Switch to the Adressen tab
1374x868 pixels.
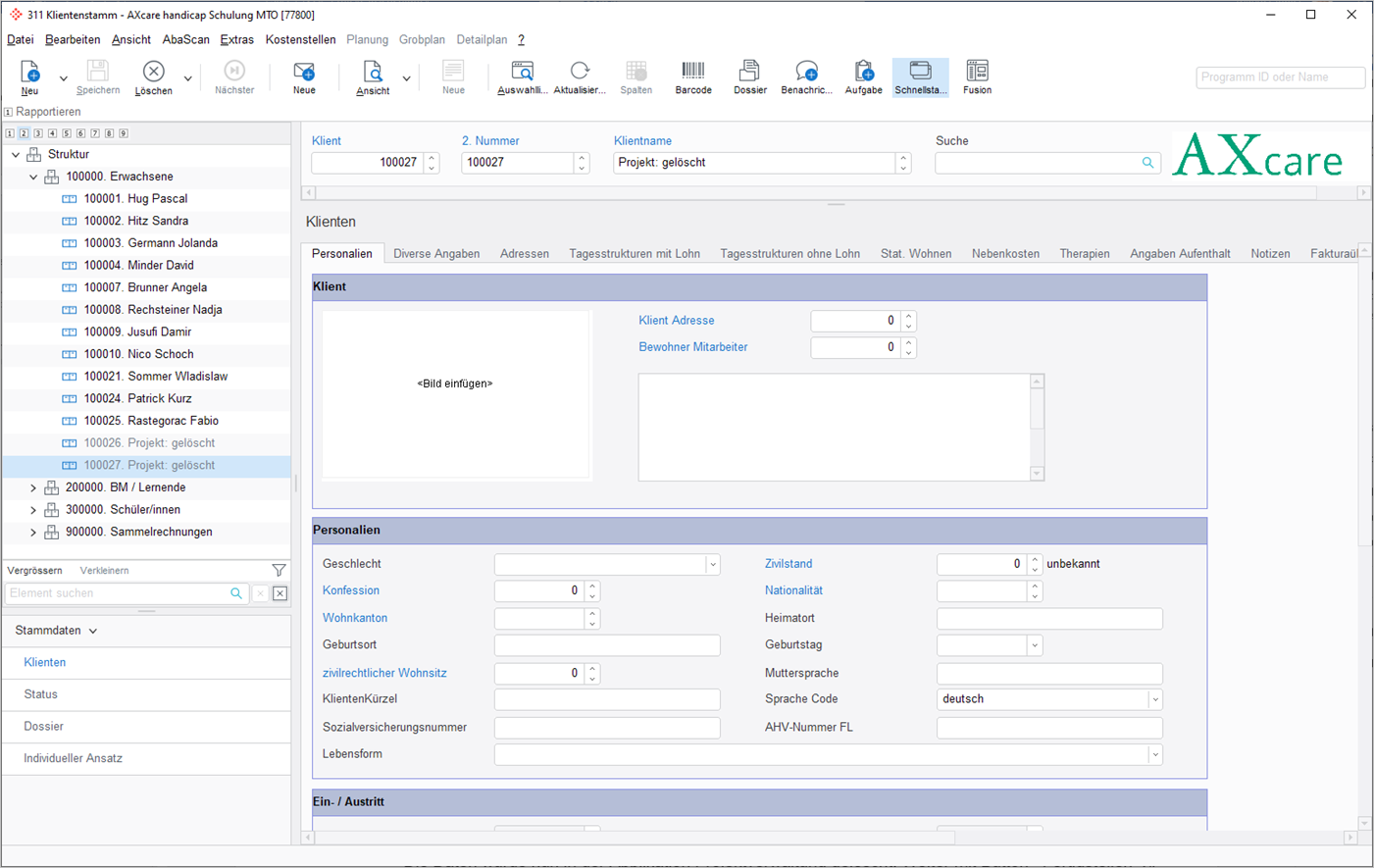pos(525,254)
